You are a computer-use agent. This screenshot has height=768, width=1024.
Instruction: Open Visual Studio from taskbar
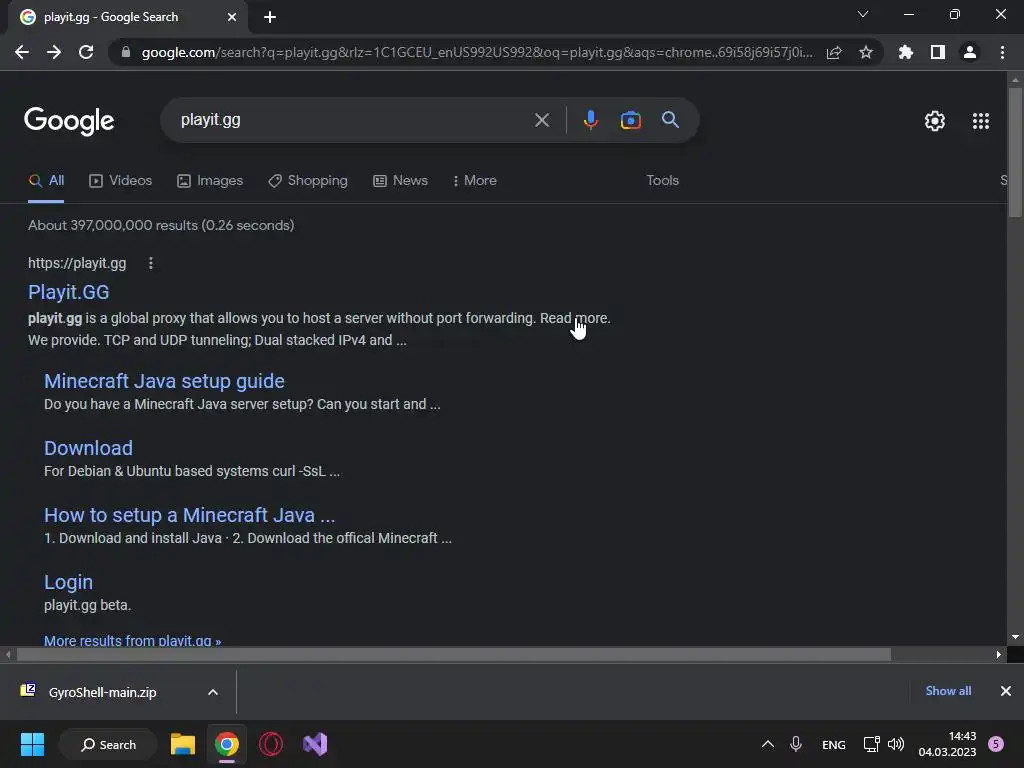tap(315, 744)
